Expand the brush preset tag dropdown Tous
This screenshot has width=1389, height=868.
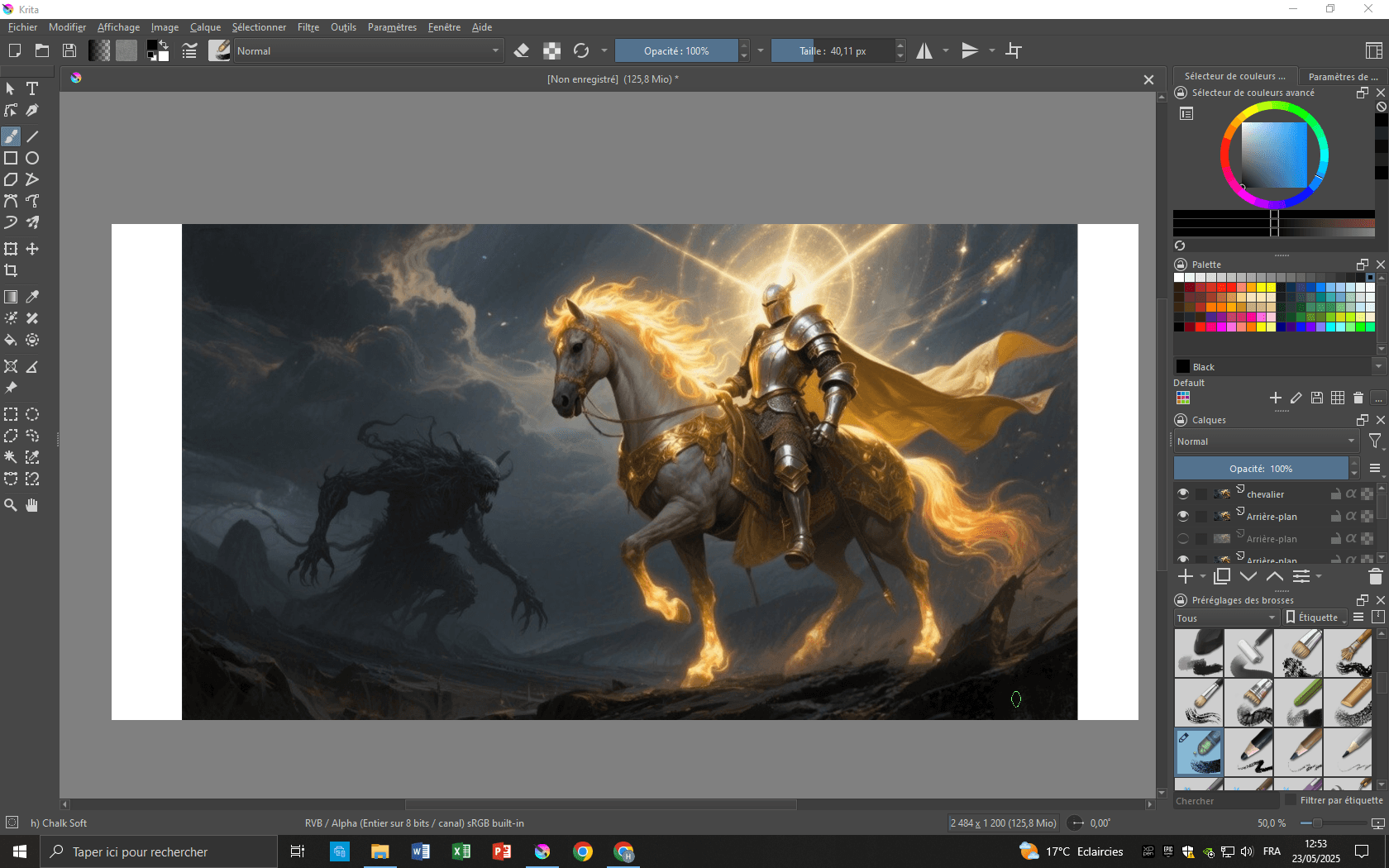point(1227,618)
